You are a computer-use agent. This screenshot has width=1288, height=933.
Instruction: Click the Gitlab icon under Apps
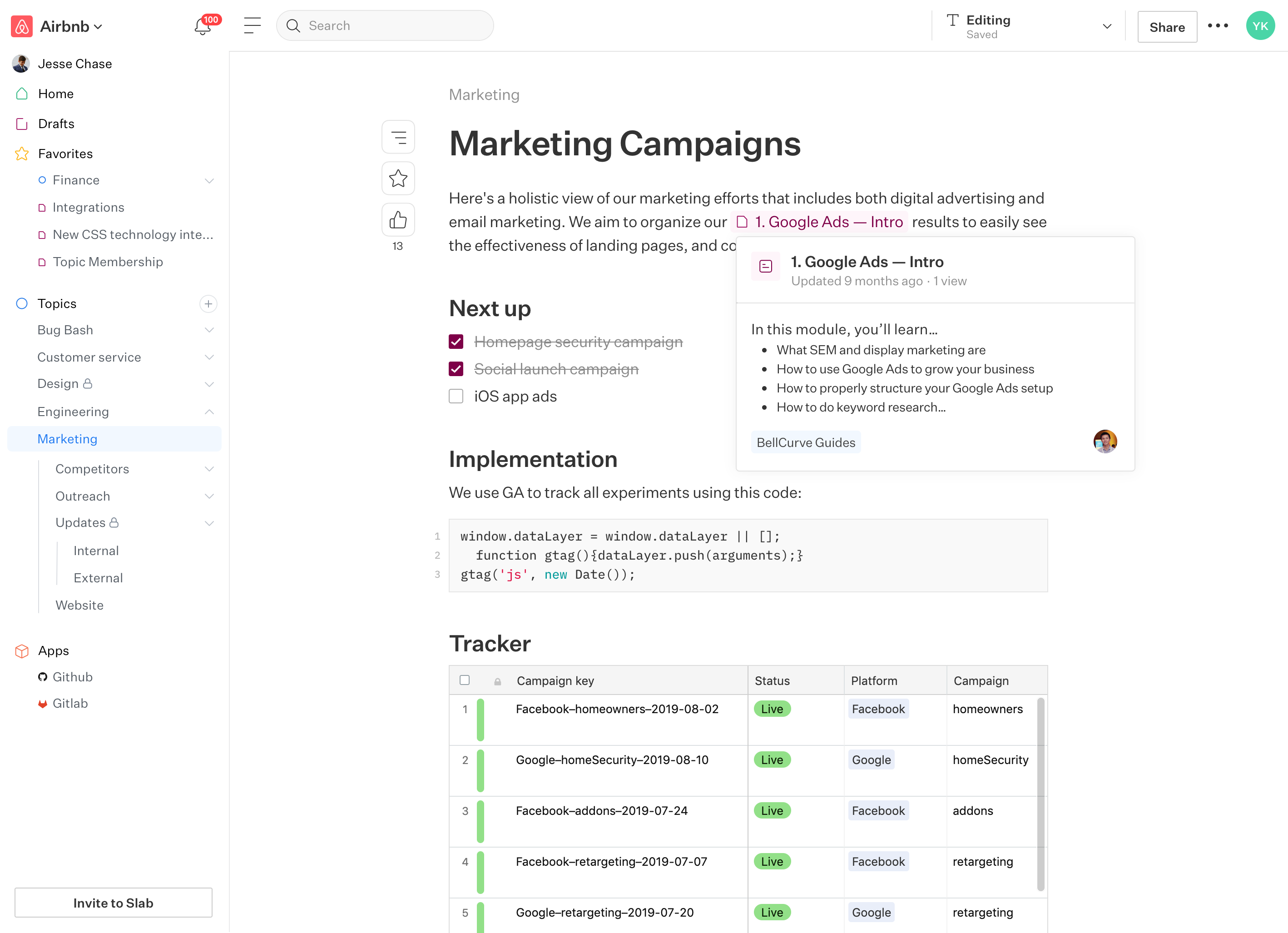point(43,704)
